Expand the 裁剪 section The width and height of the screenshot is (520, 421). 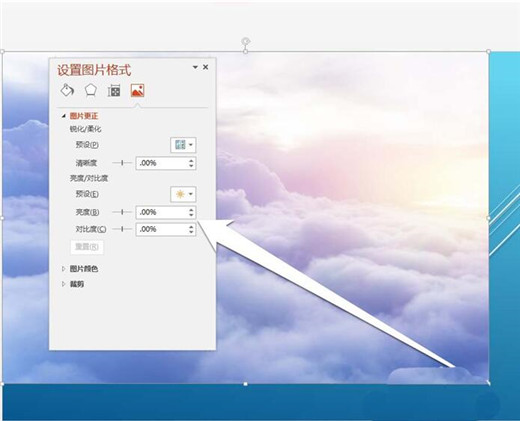click(63, 284)
